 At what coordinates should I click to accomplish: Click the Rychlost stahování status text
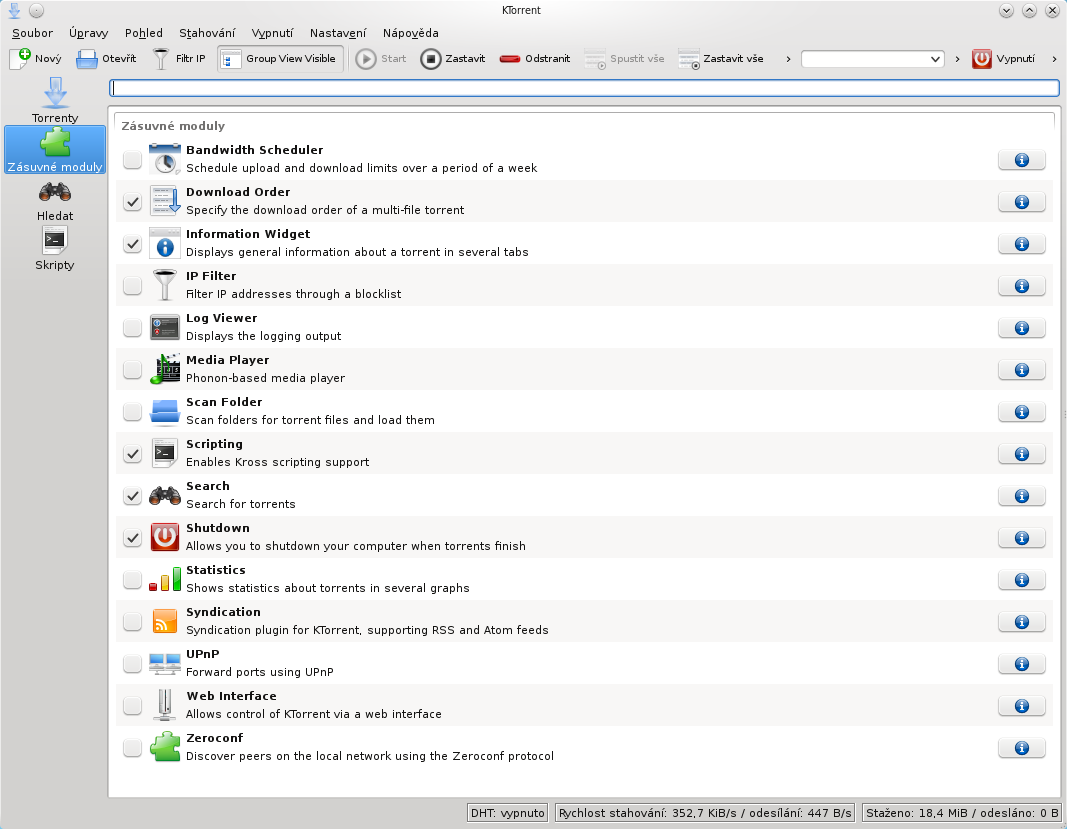pos(705,813)
